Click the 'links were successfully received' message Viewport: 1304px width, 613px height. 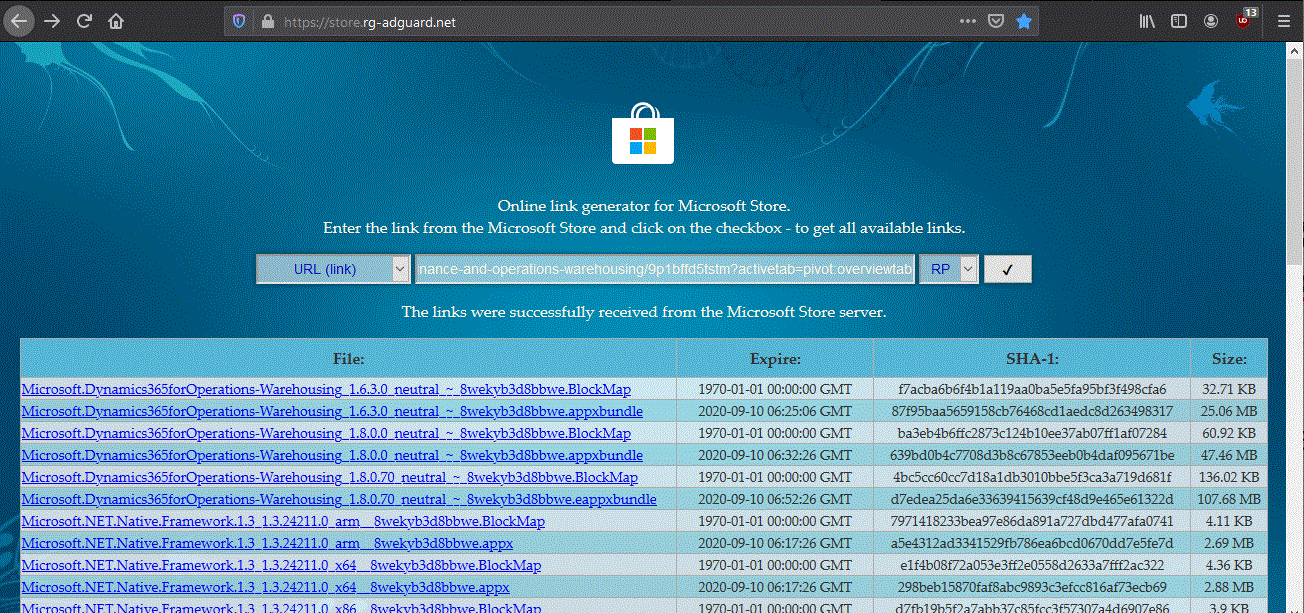(x=644, y=312)
